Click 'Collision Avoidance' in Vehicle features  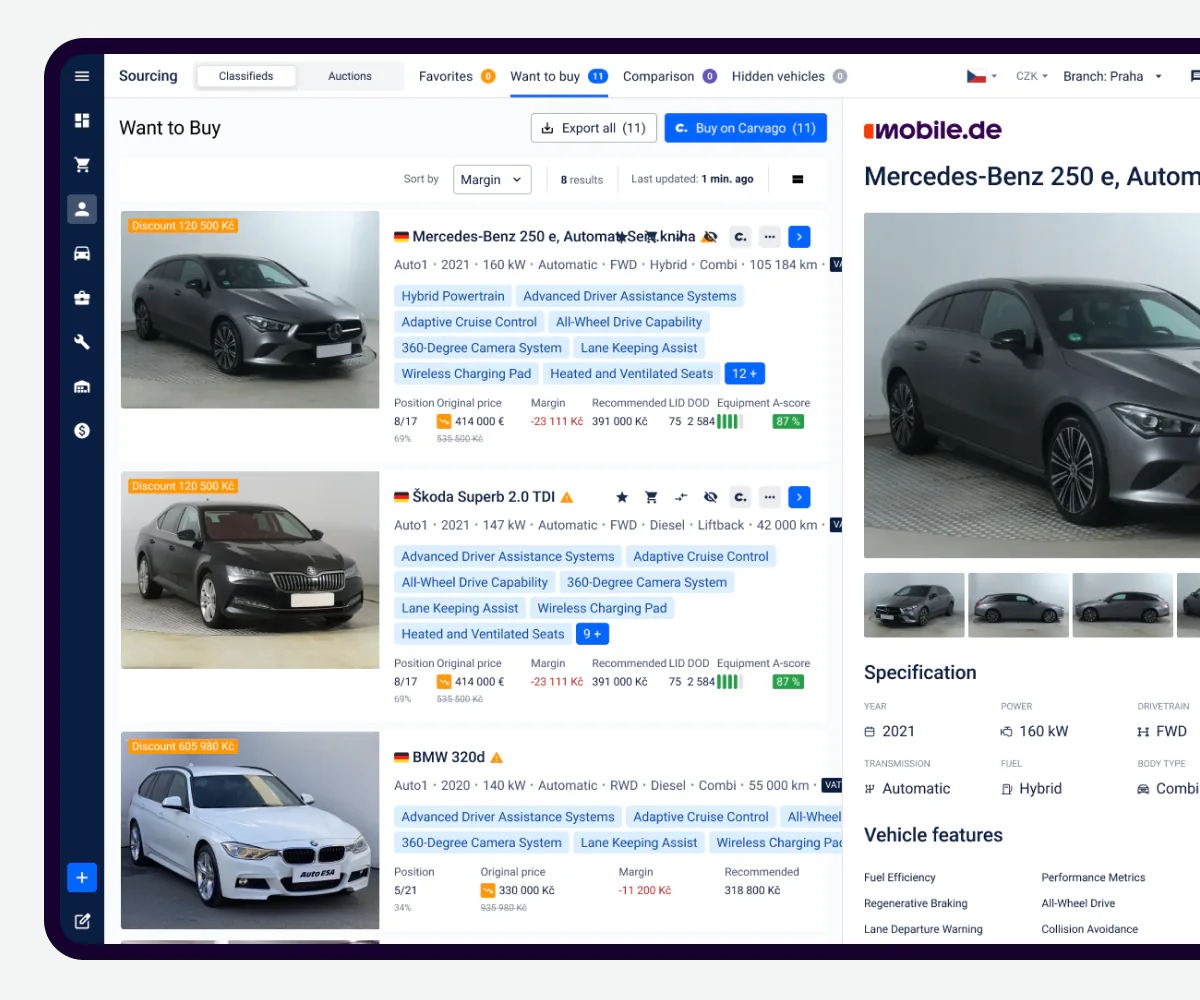click(x=1090, y=929)
